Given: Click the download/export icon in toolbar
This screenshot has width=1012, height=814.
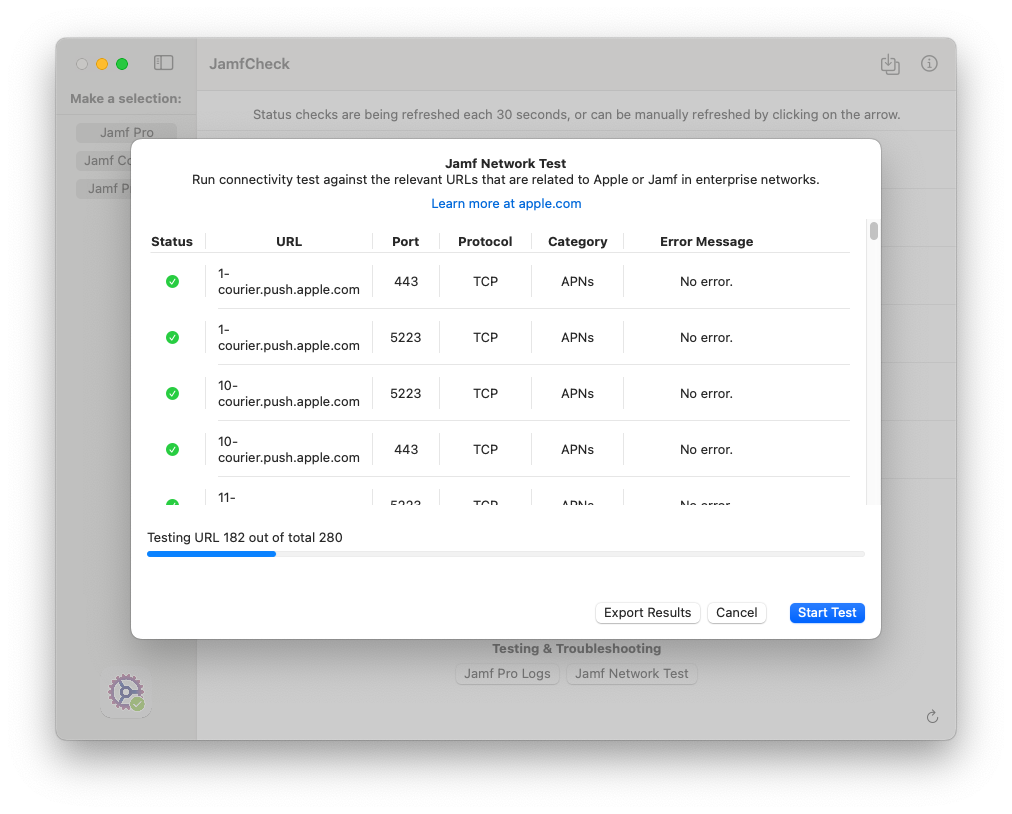Looking at the screenshot, I should point(890,64).
